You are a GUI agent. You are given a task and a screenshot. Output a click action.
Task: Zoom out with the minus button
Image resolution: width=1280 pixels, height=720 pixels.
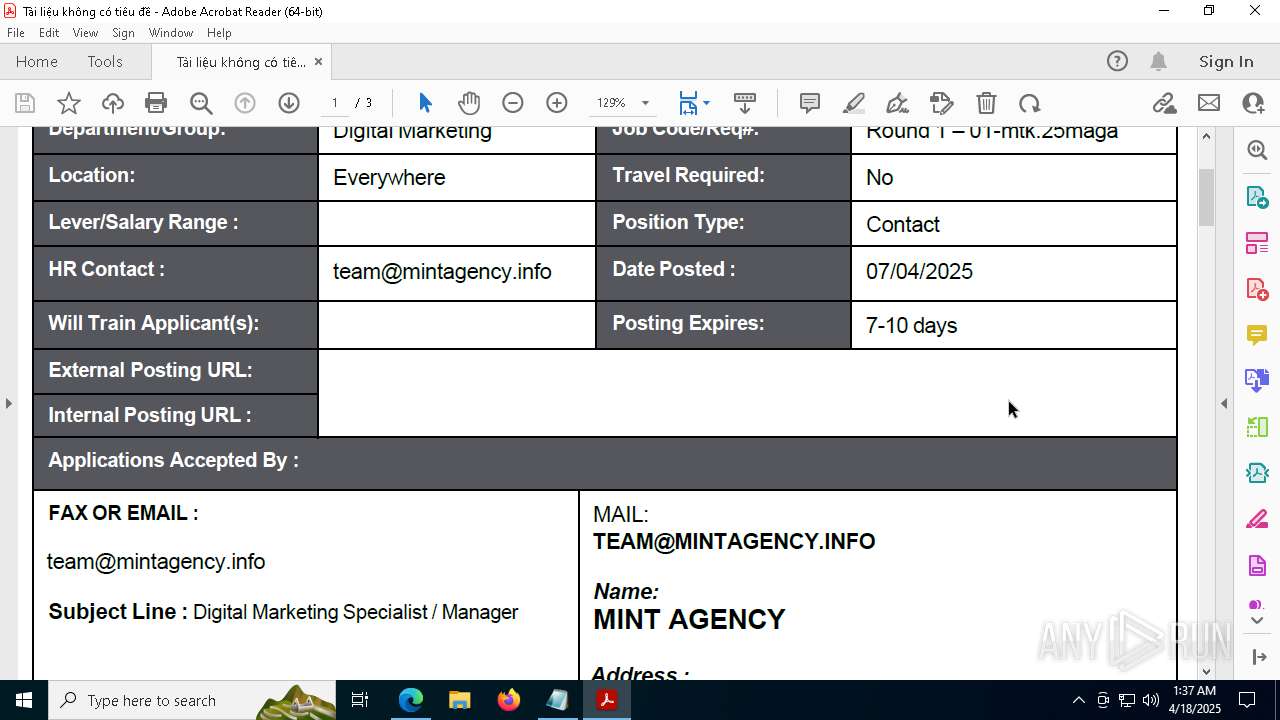(x=513, y=103)
